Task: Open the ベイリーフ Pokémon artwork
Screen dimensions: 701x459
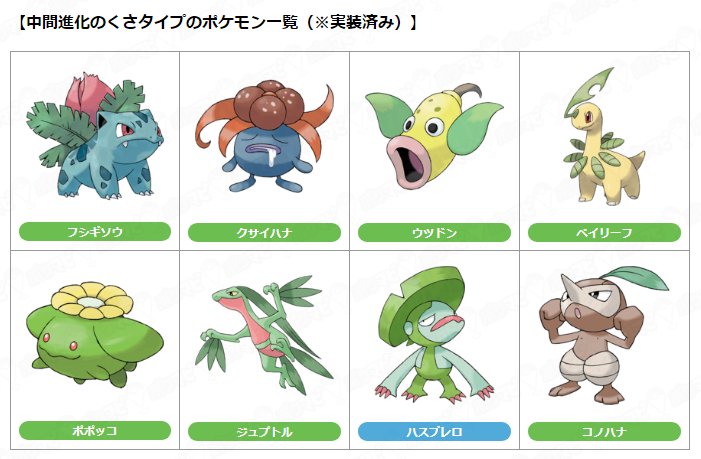Action: tap(604, 136)
